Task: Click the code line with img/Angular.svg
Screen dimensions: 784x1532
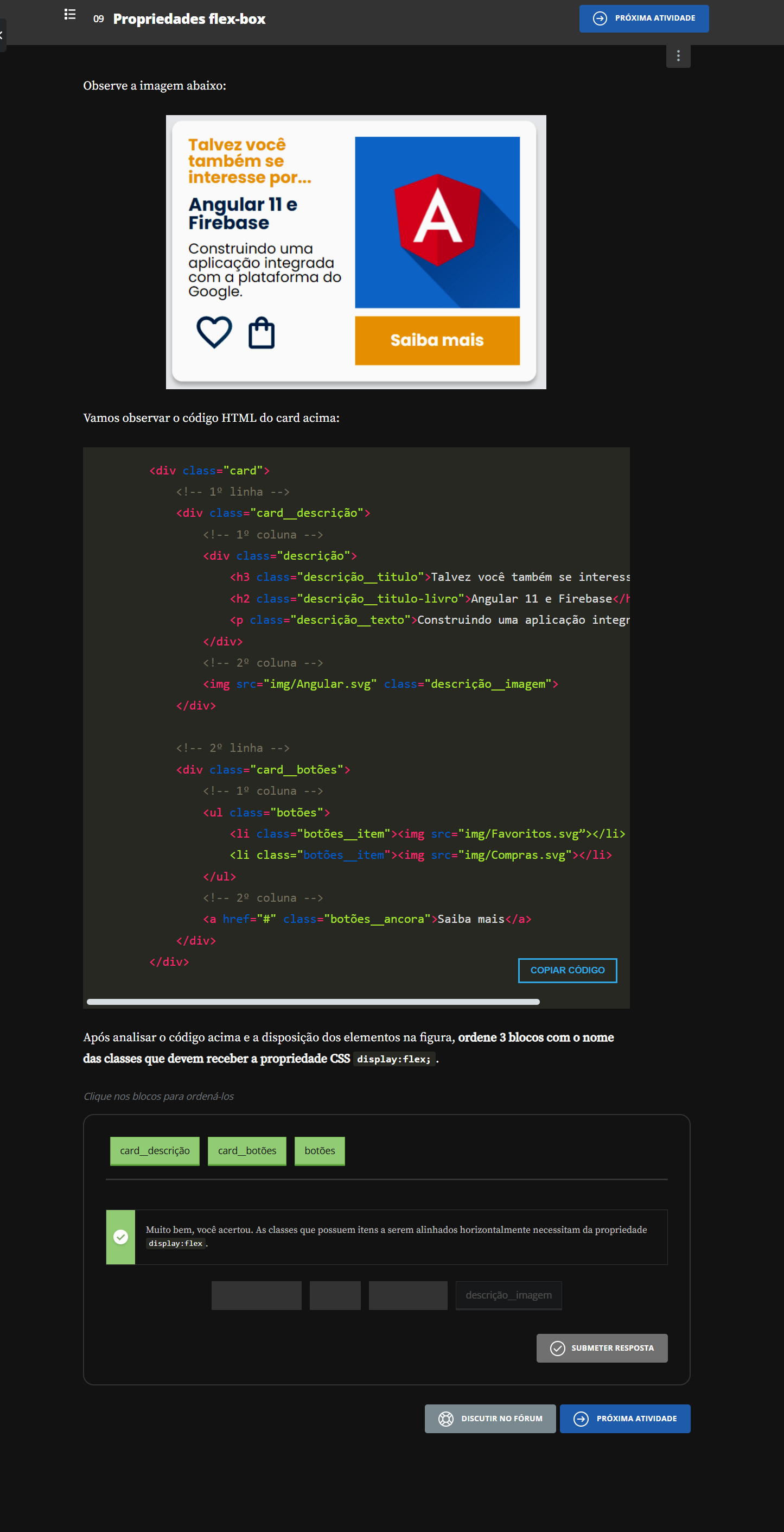Action: pyautogui.click(x=380, y=684)
